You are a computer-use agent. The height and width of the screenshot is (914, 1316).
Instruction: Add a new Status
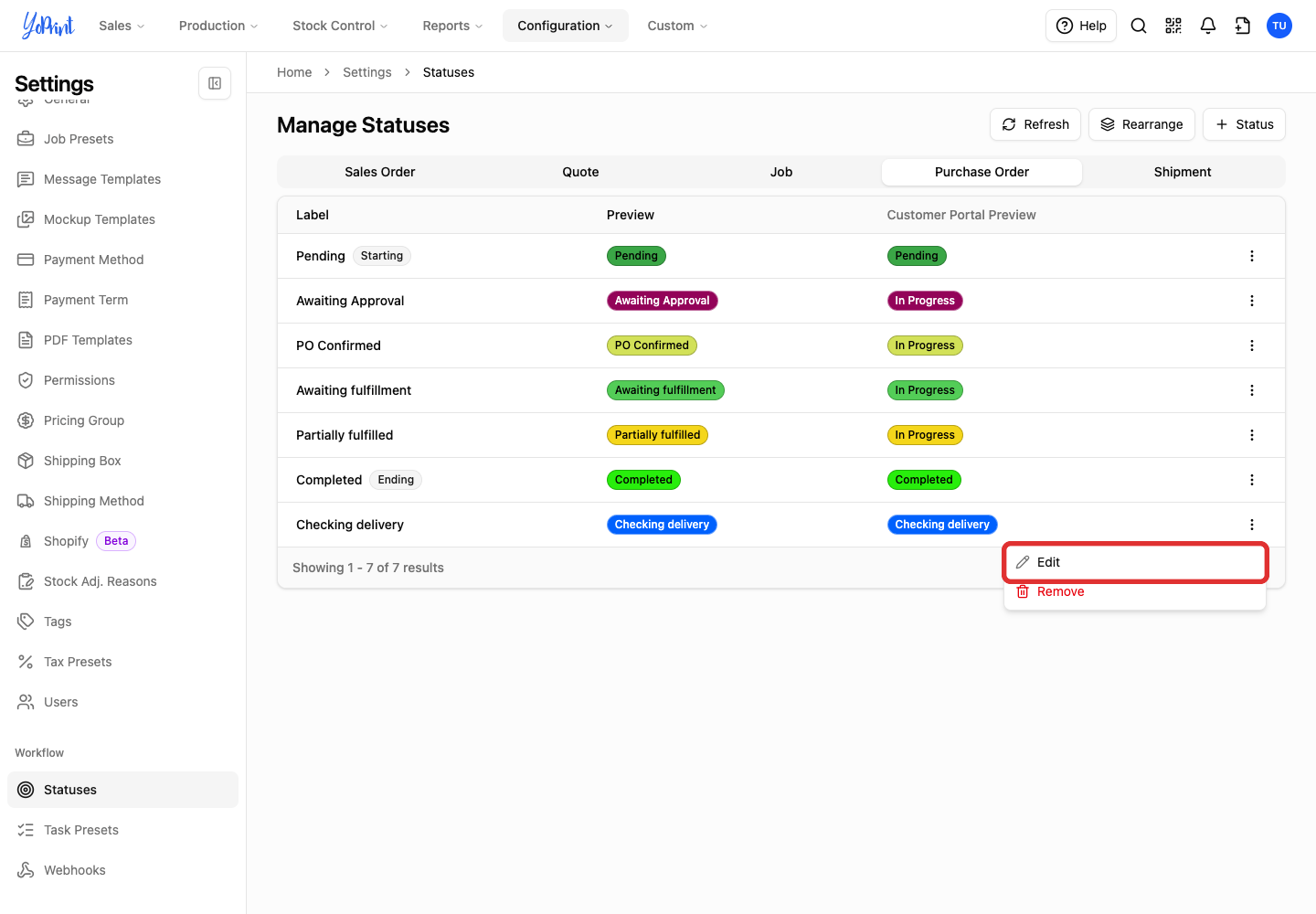pyautogui.click(x=1244, y=124)
